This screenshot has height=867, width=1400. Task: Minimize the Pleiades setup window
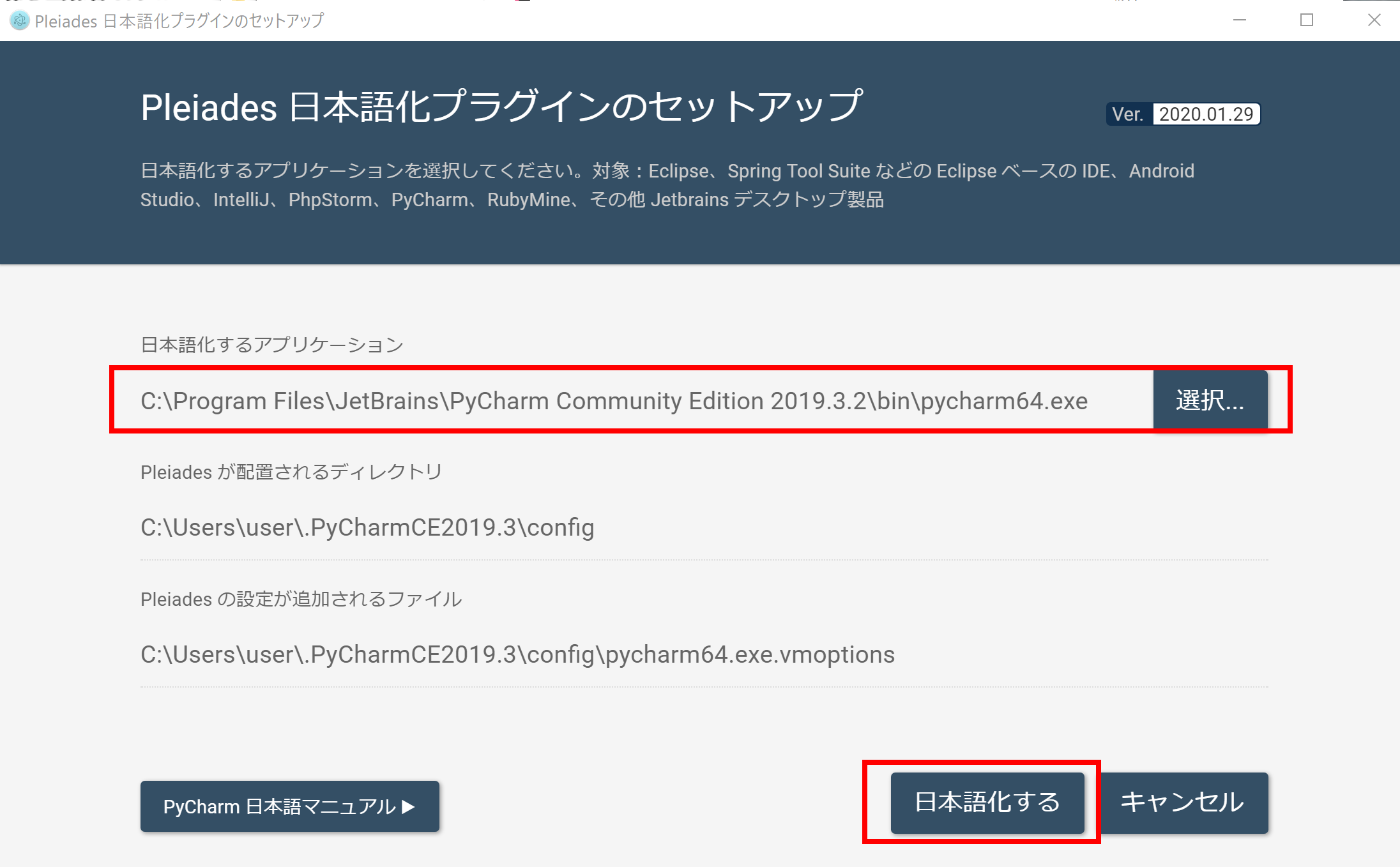pos(1240,20)
